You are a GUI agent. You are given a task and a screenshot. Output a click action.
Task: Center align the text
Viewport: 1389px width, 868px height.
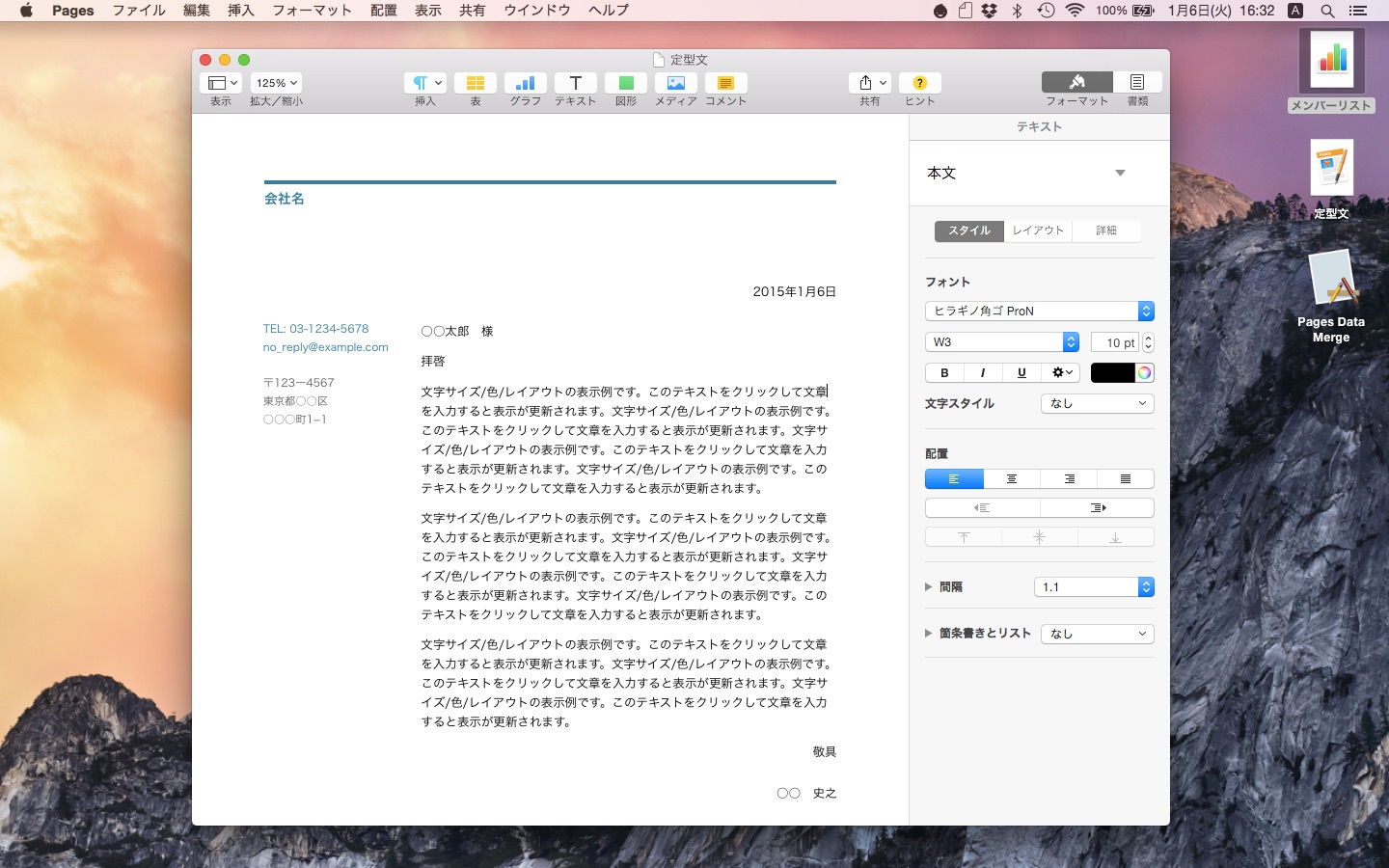pyautogui.click(x=1011, y=478)
